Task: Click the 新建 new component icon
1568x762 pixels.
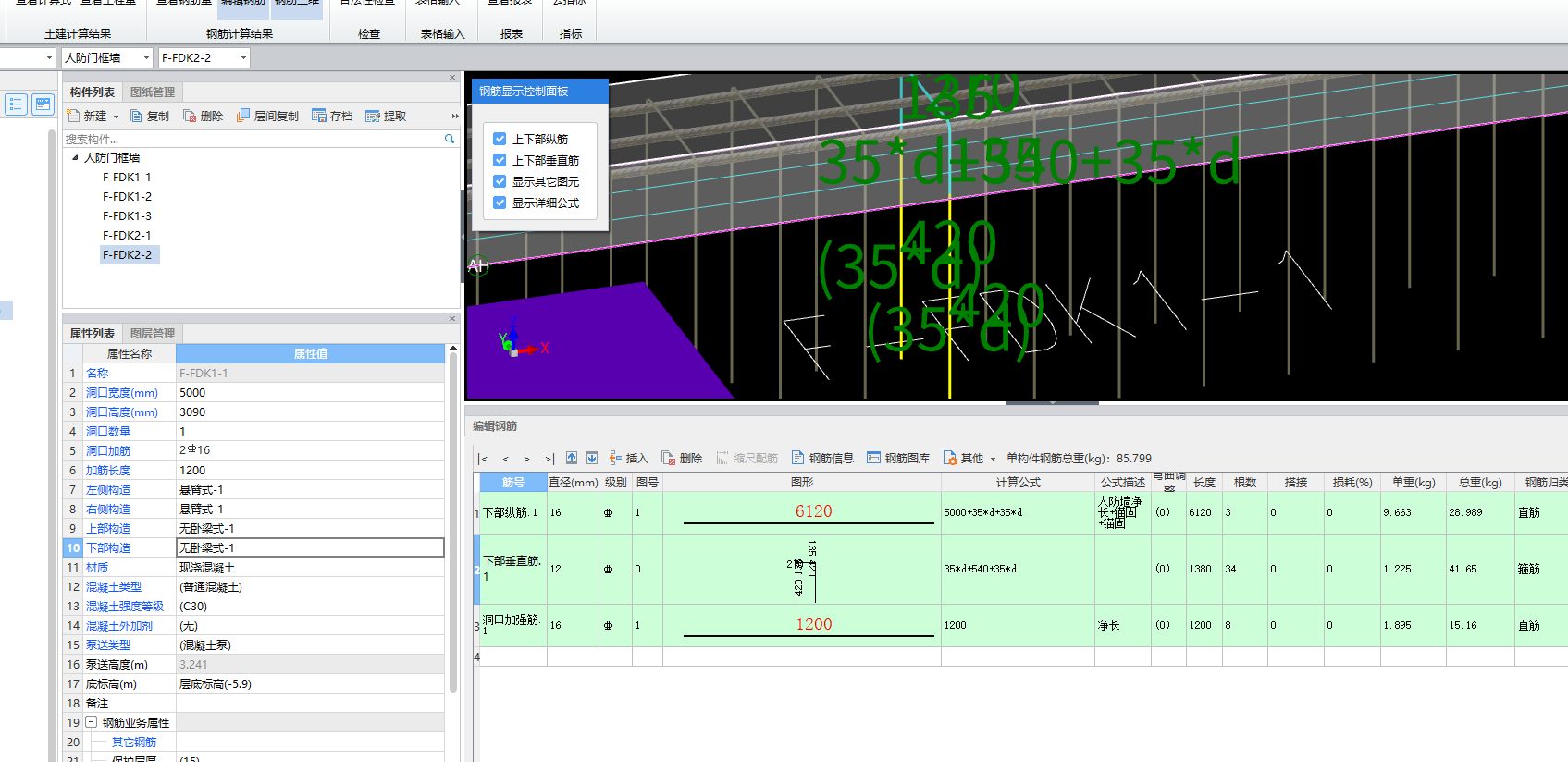Action: click(73, 116)
